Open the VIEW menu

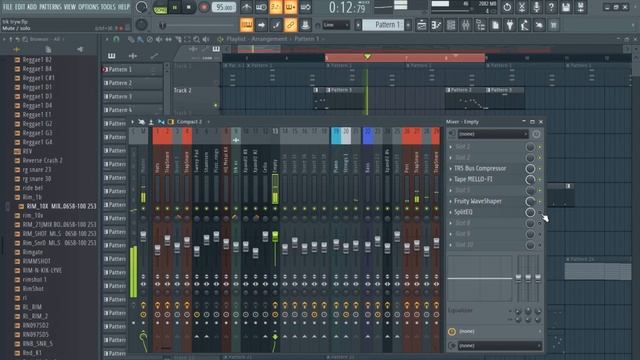pos(70,7)
